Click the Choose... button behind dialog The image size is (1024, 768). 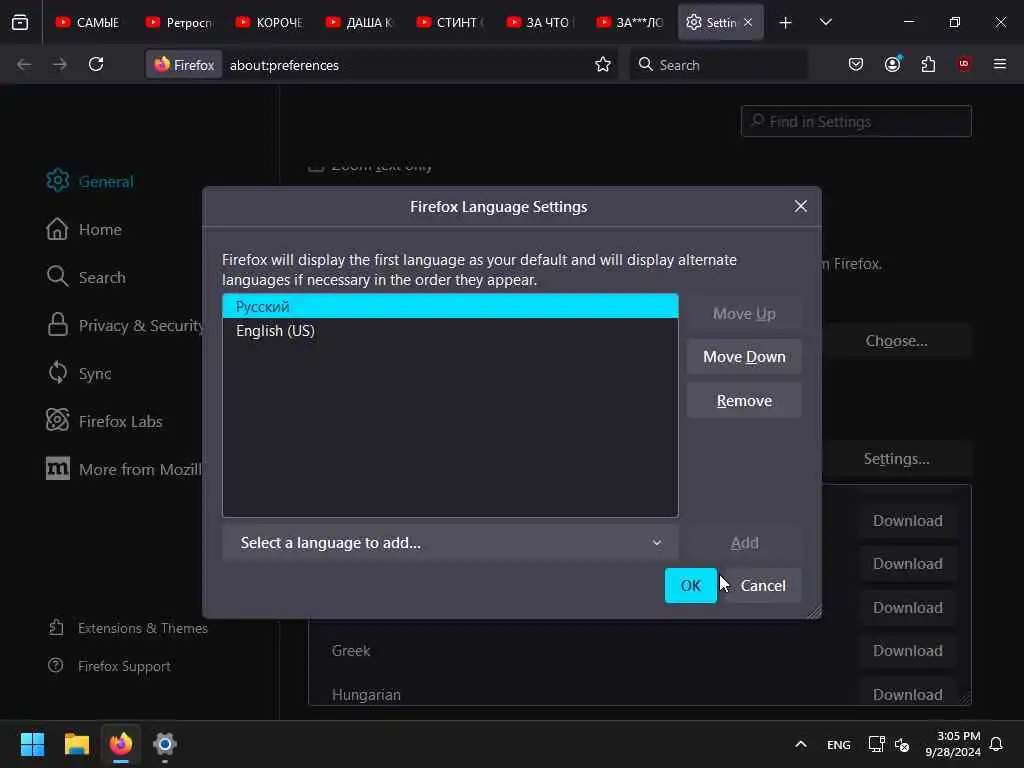pos(896,341)
